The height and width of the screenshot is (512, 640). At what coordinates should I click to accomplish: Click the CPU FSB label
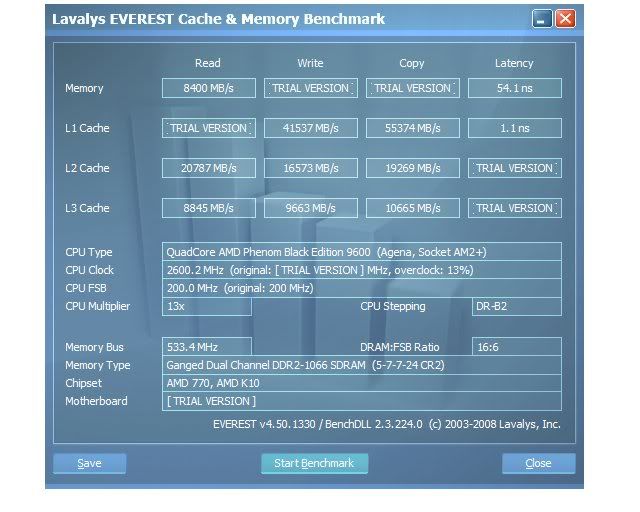pos(86,288)
